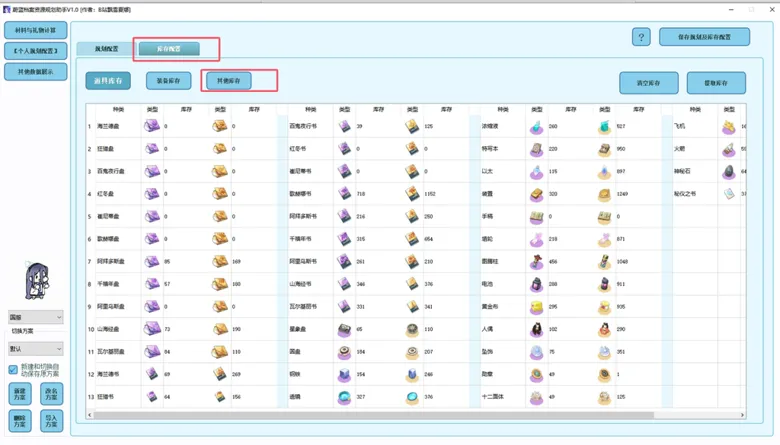The height and width of the screenshot is (445, 780).
Task: Click the purple book icon for 山海经书
Action: (344, 284)
